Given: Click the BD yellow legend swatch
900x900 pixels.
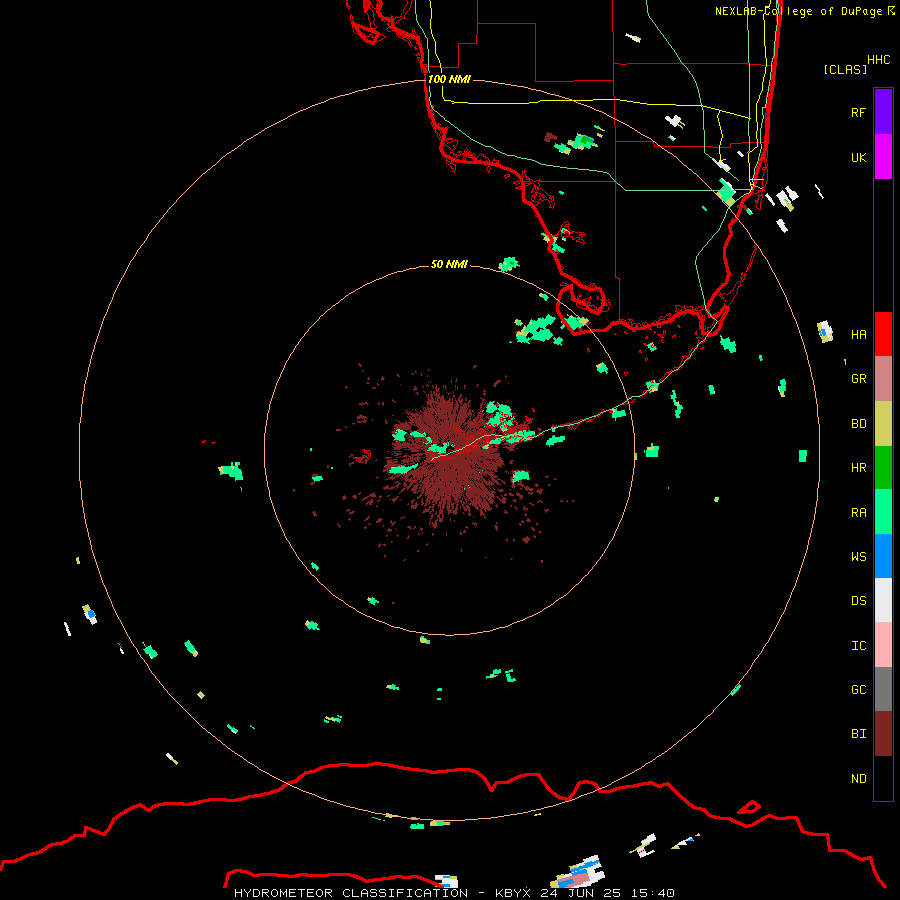Looking at the screenshot, I should point(883,424).
